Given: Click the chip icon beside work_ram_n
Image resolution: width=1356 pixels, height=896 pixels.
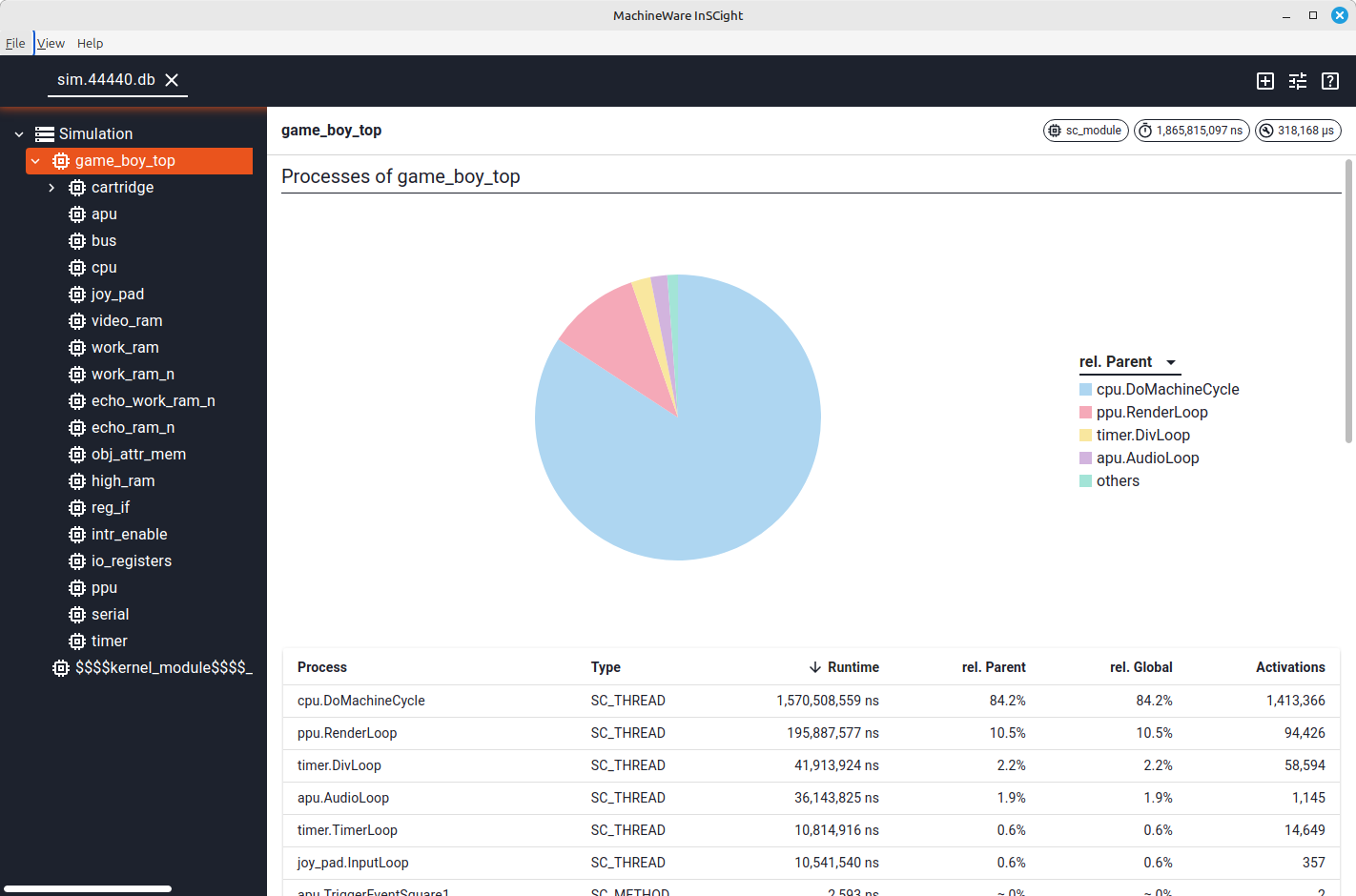Looking at the screenshot, I should pyautogui.click(x=77, y=375).
